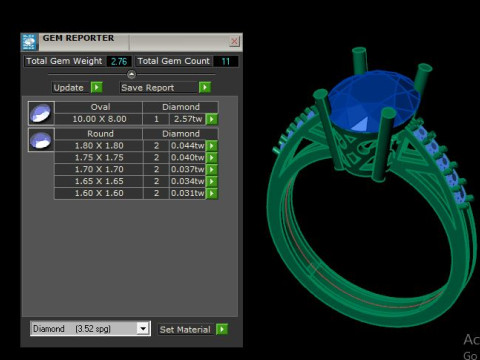The image size is (480, 360).
Task: Click the green arrow for 0.031tw row
Action: pos(212,193)
